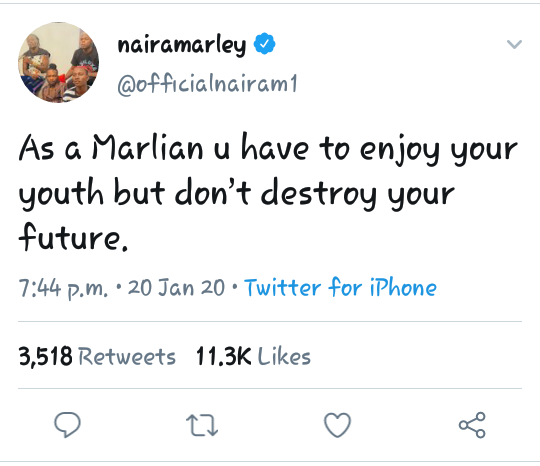The height and width of the screenshot is (466, 540).
Task: Share the tweet via the share icon
Action: [x=472, y=425]
